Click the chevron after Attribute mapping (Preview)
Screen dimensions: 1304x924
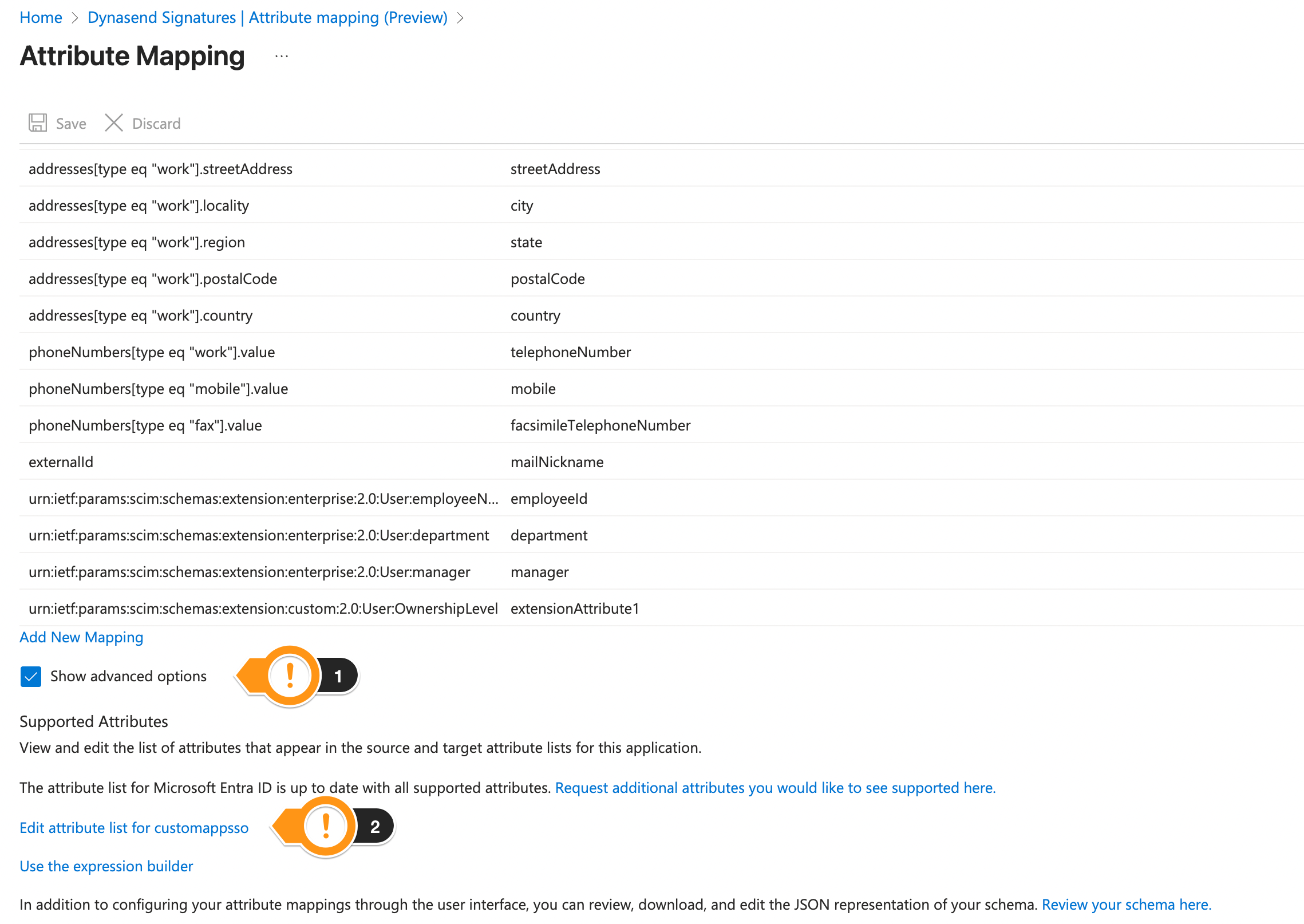tap(460, 17)
